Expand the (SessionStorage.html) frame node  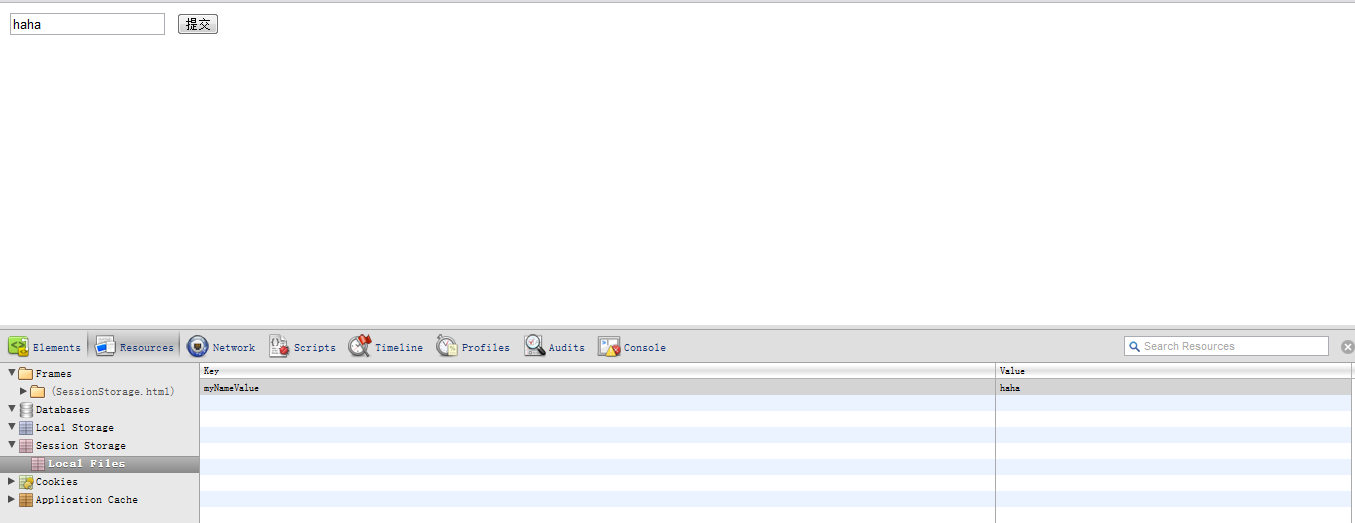point(24,391)
